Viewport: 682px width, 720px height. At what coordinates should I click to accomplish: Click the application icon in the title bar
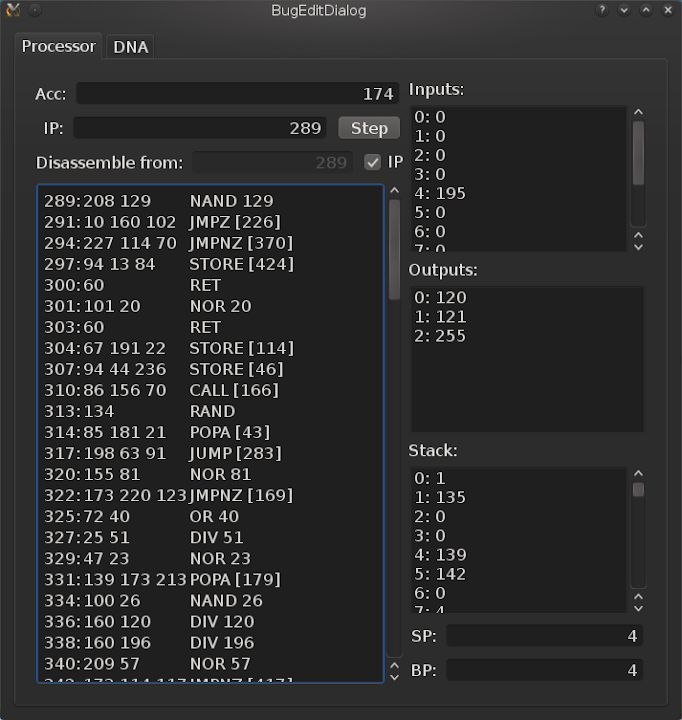pyautogui.click(x=13, y=11)
